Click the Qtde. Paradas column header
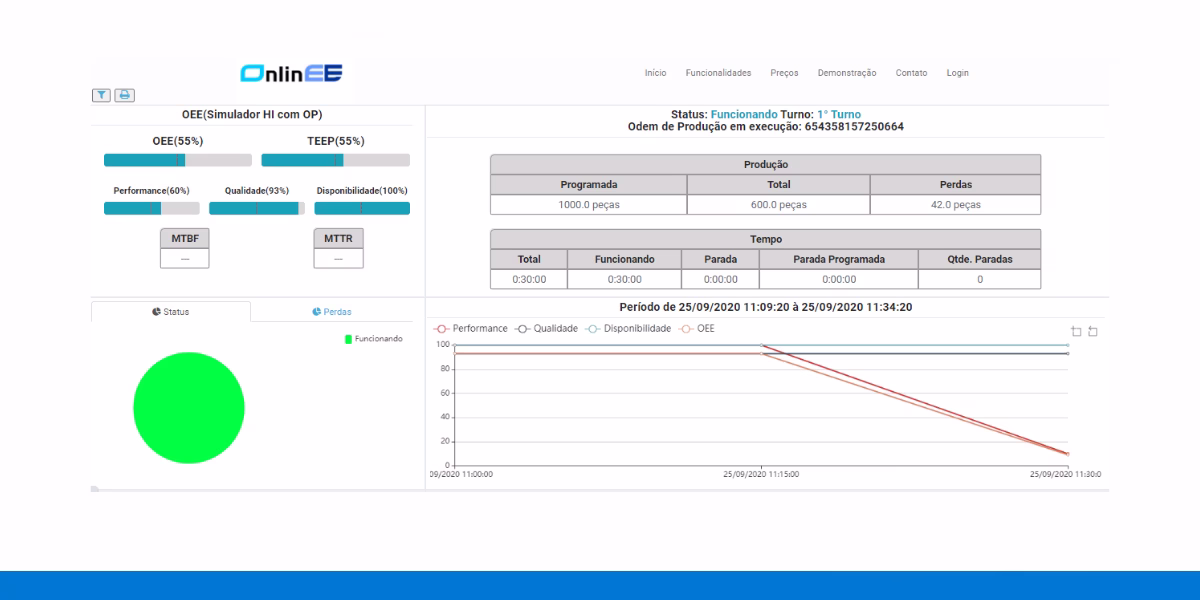This screenshot has width=1200, height=600. point(980,259)
